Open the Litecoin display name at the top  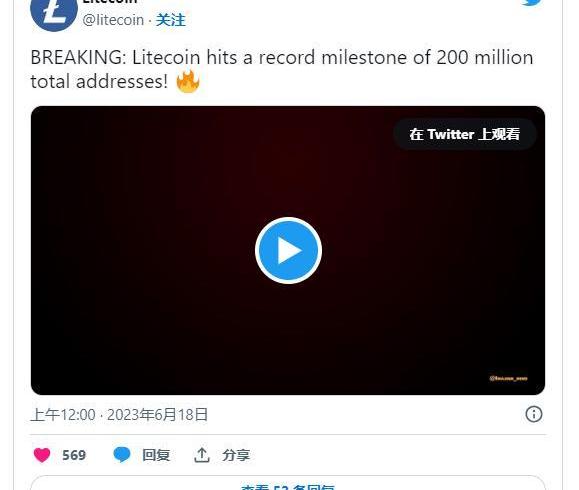pos(110,2)
